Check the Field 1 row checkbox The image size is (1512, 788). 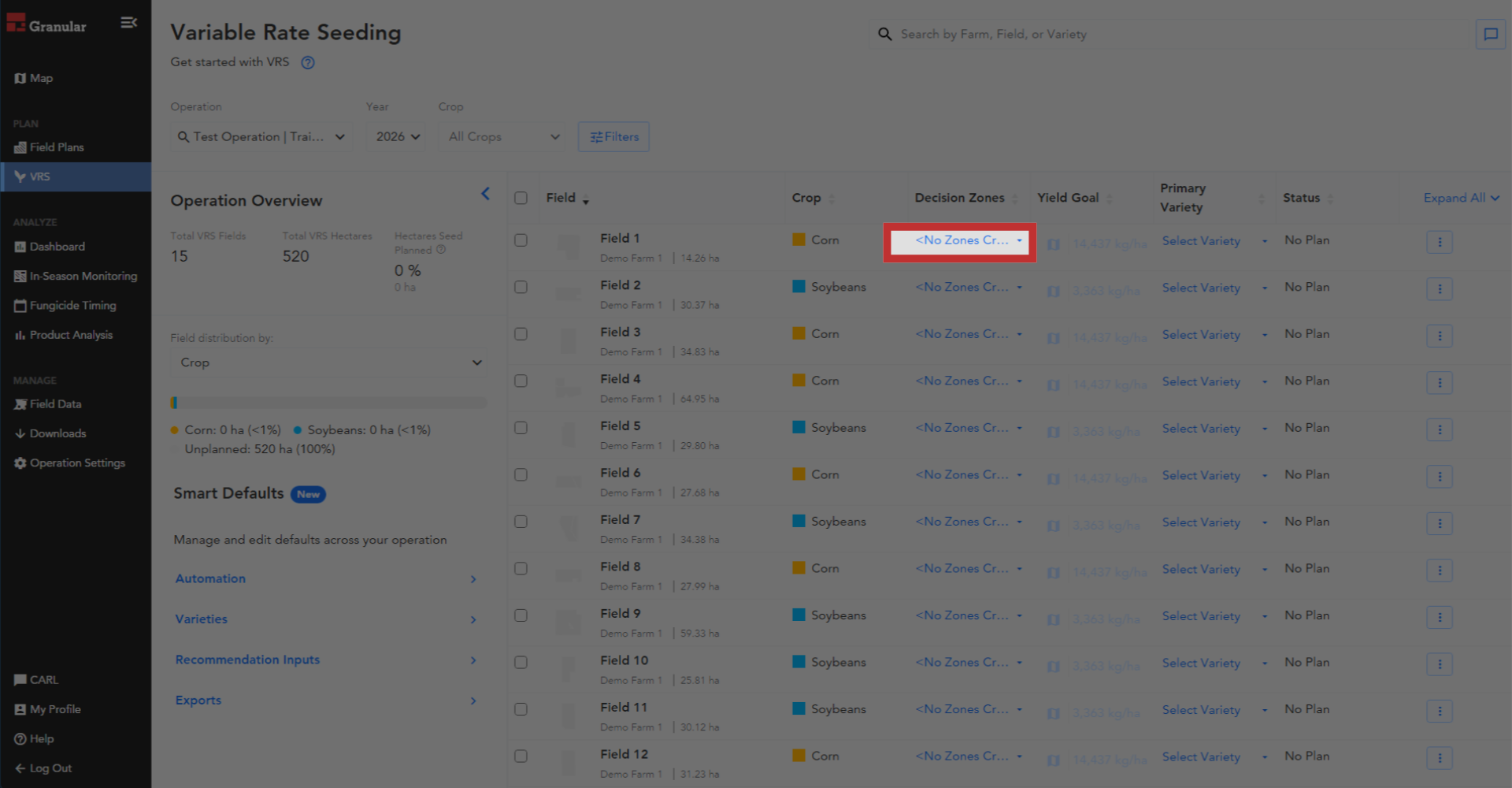(521, 240)
